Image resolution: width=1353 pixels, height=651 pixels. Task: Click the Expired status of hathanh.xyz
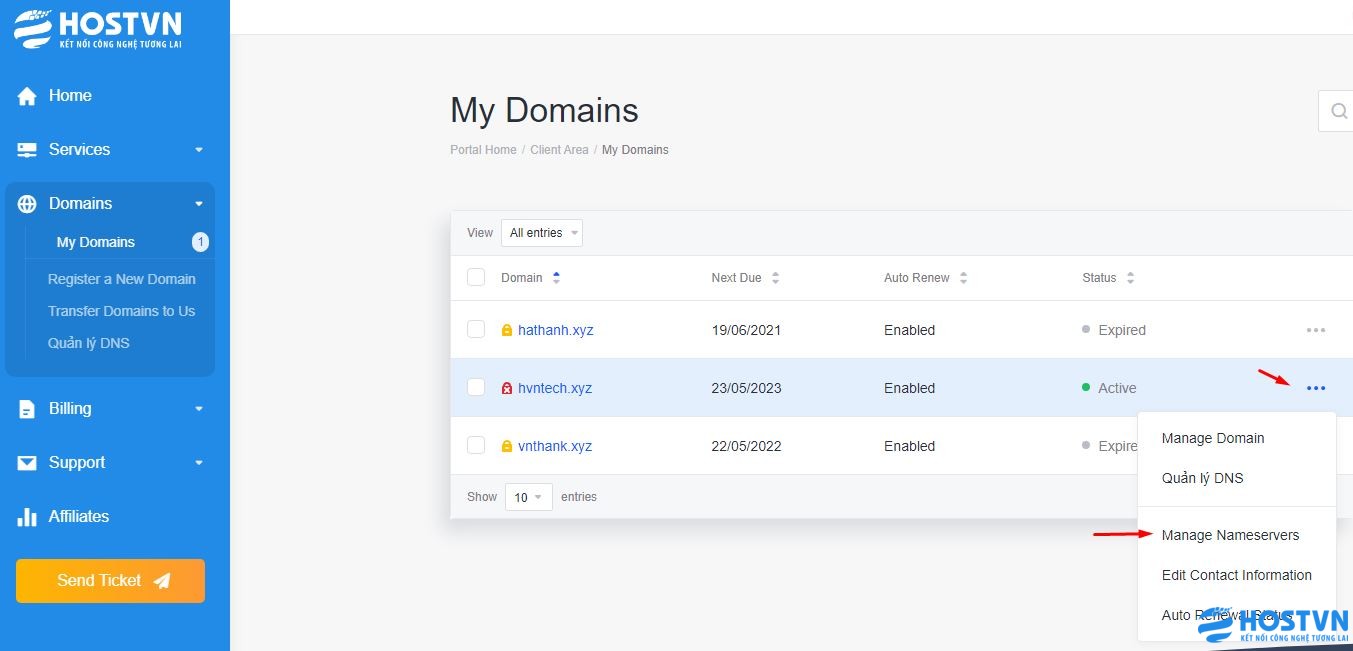click(1114, 330)
